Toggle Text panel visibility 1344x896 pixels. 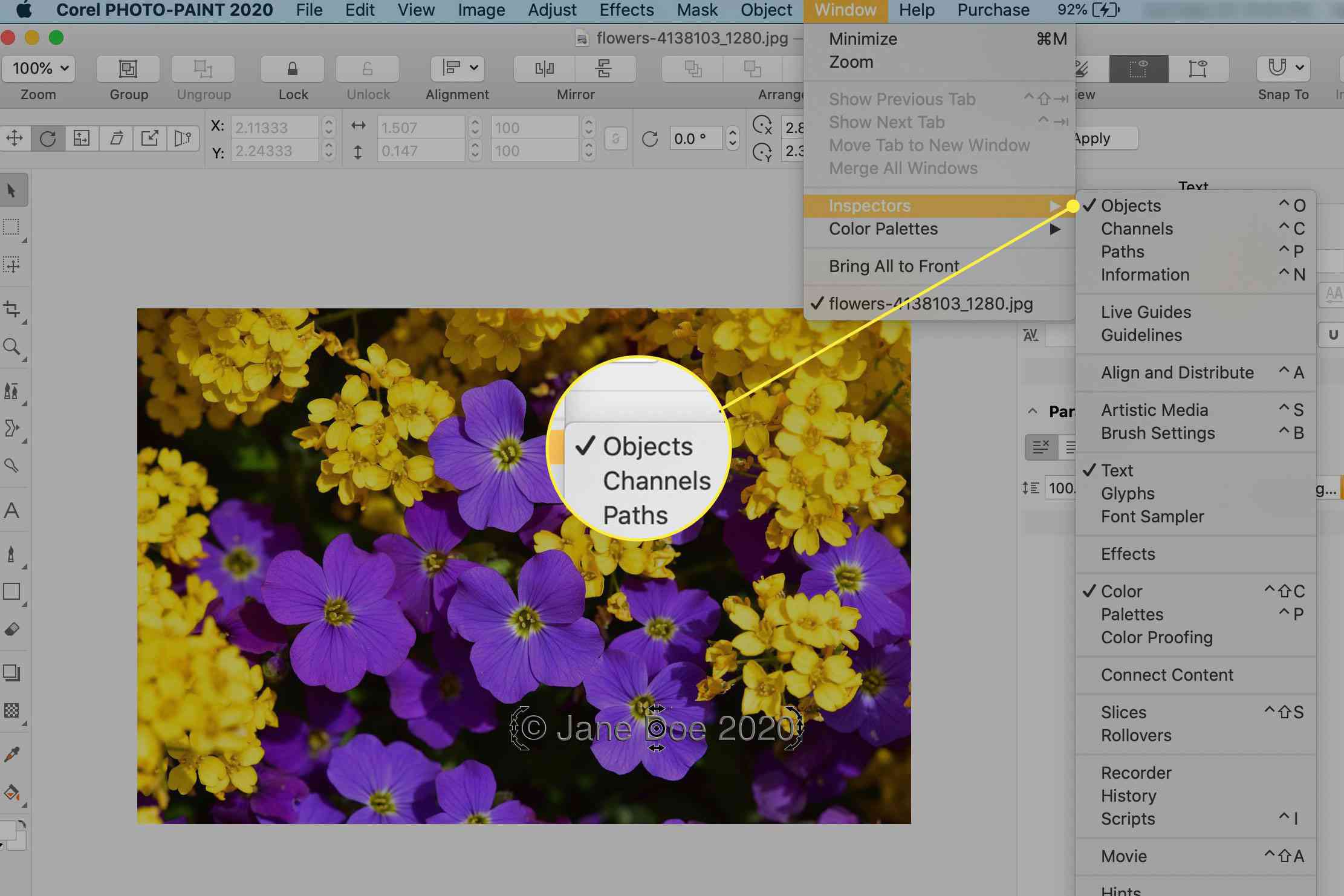coord(1116,470)
